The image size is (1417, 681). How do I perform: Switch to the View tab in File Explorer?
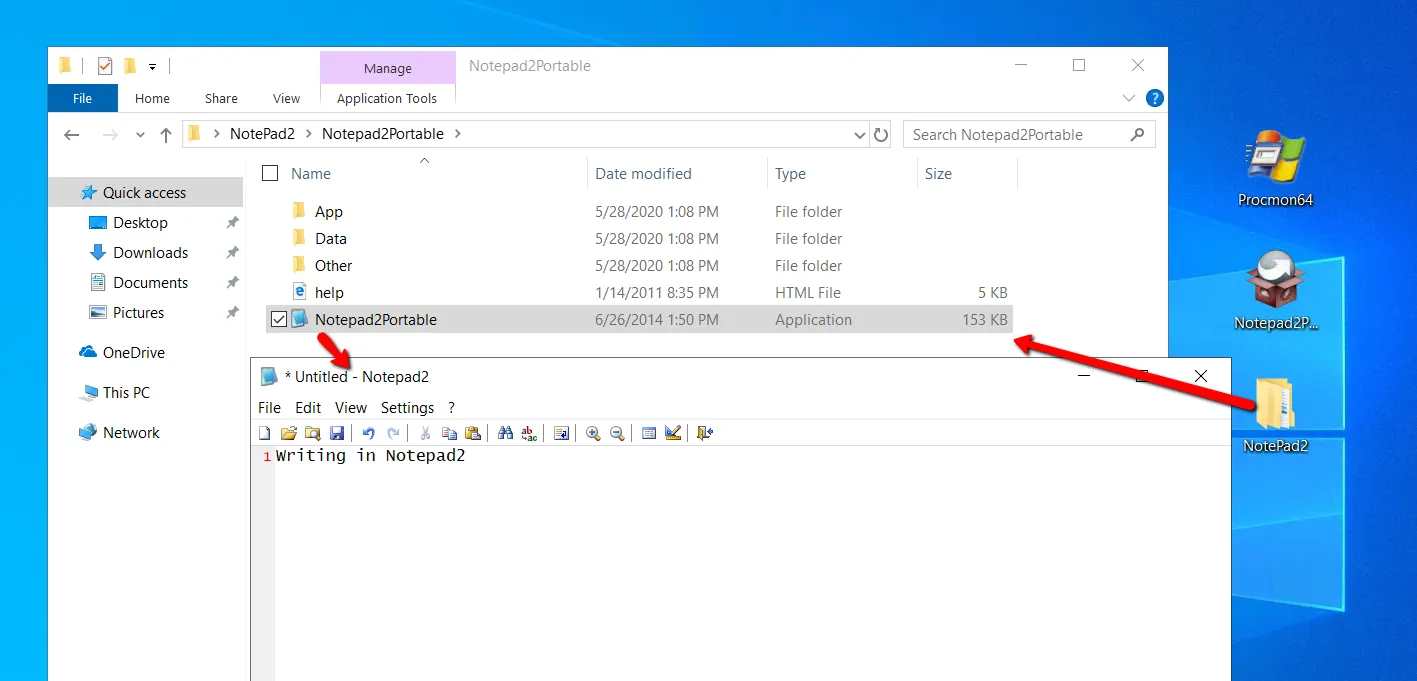point(286,98)
